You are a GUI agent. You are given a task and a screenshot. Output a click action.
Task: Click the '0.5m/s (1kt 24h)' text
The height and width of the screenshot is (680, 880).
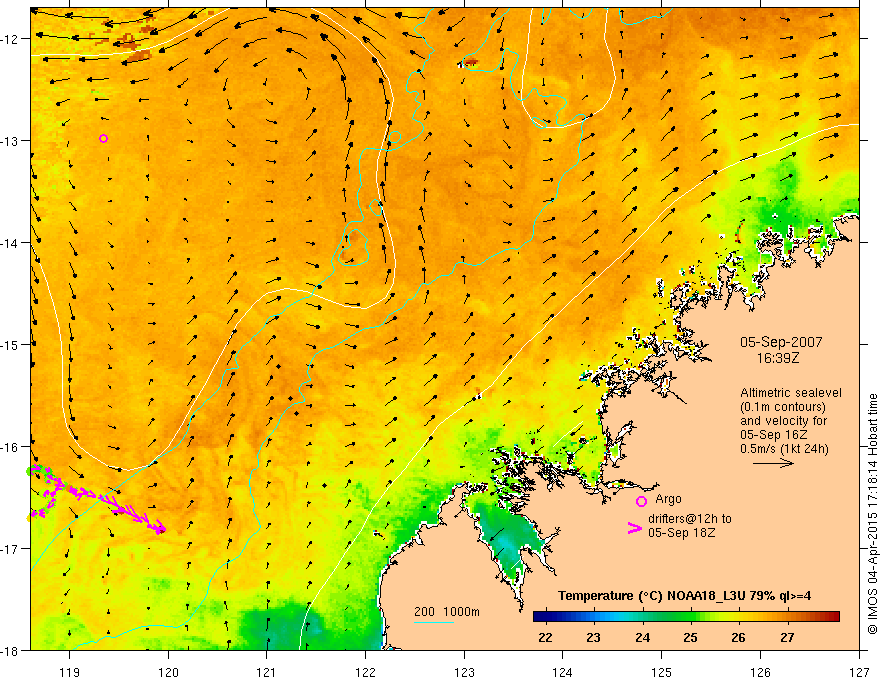coord(785,448)
